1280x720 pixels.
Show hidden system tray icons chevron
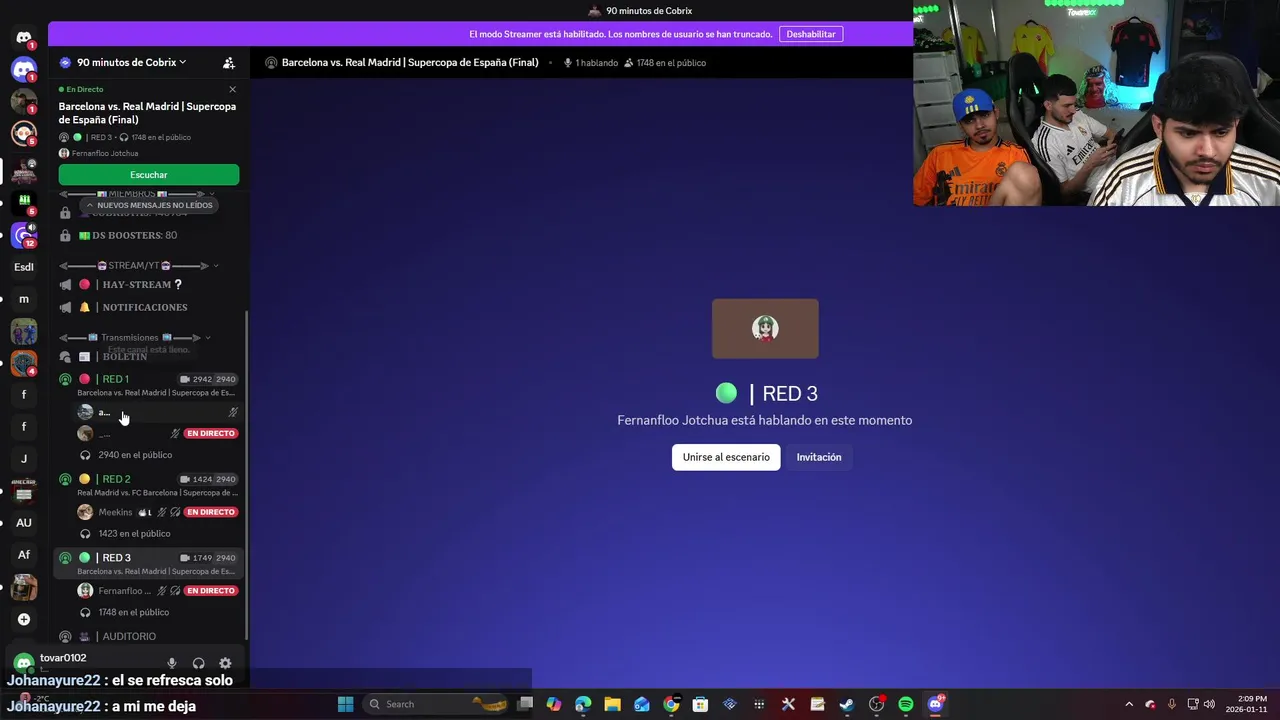pos(1129,704)
